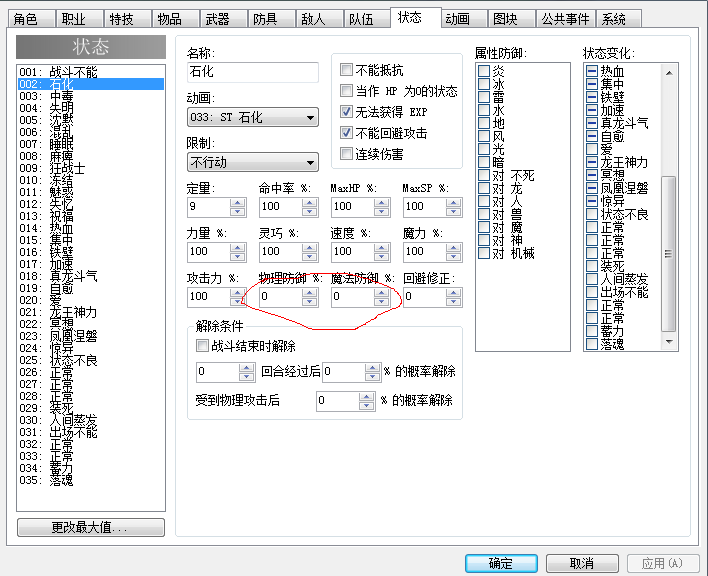The image size is (708, 576).
Task: Select state 021: 龙王神力
Action: point(91,312)
